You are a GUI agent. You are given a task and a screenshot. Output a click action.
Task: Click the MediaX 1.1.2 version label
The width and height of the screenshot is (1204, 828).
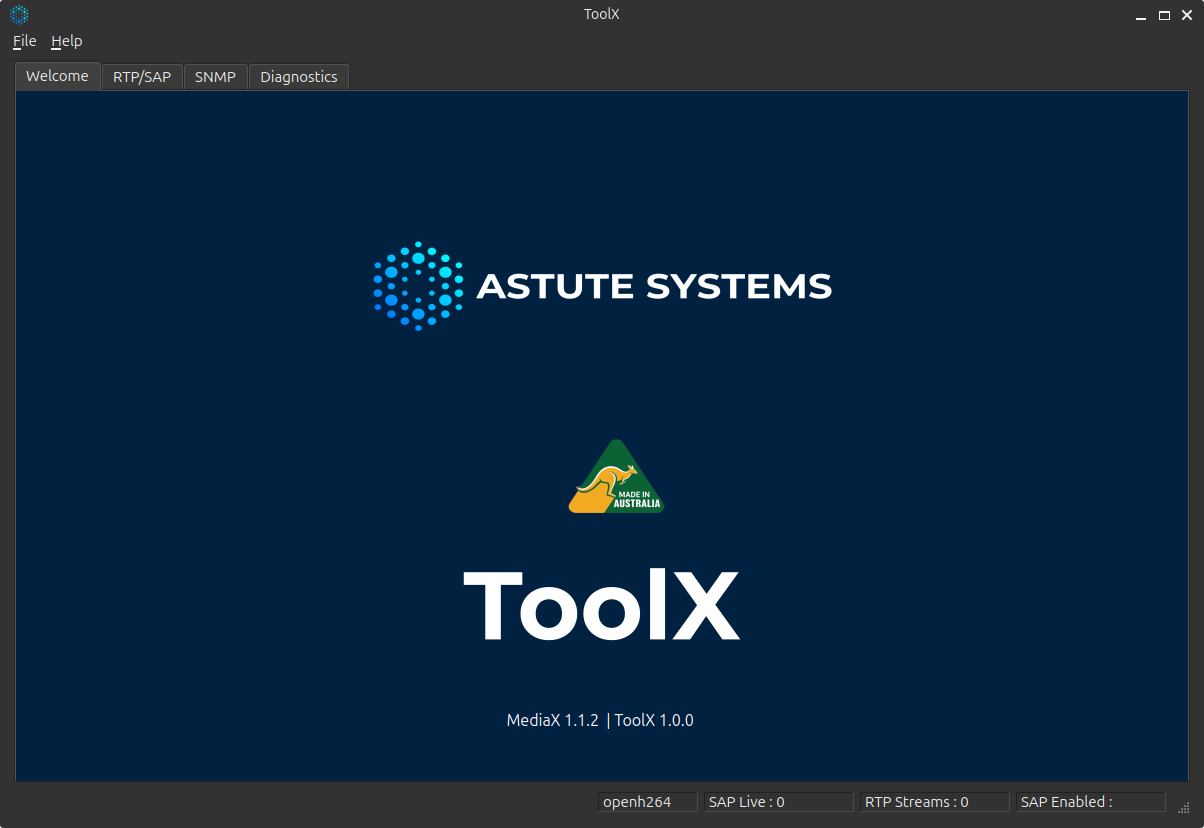click(x=551, y=719)
